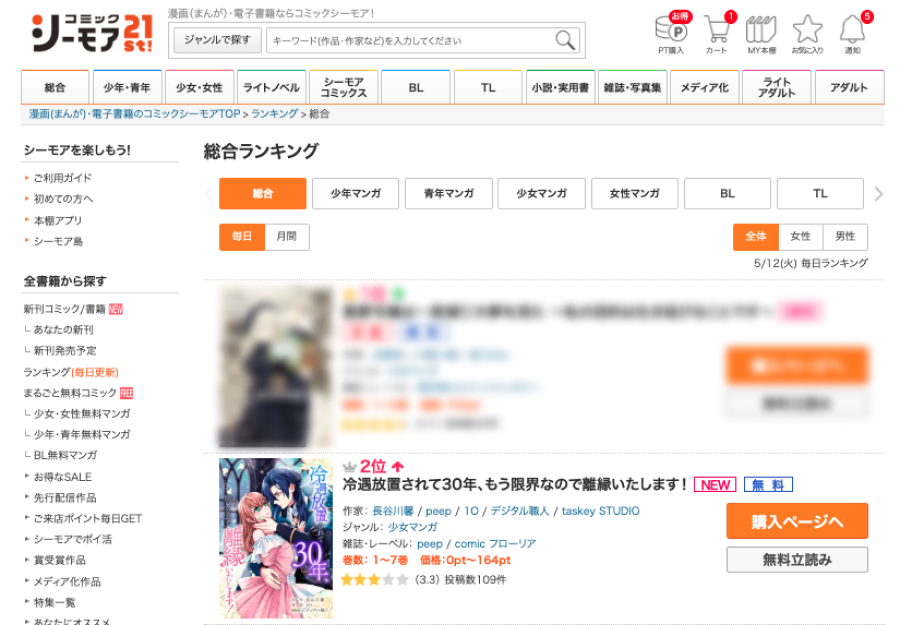Open the blurred first-place cover thumbnail
Screen dimensions: 900x625
(276, 367)
